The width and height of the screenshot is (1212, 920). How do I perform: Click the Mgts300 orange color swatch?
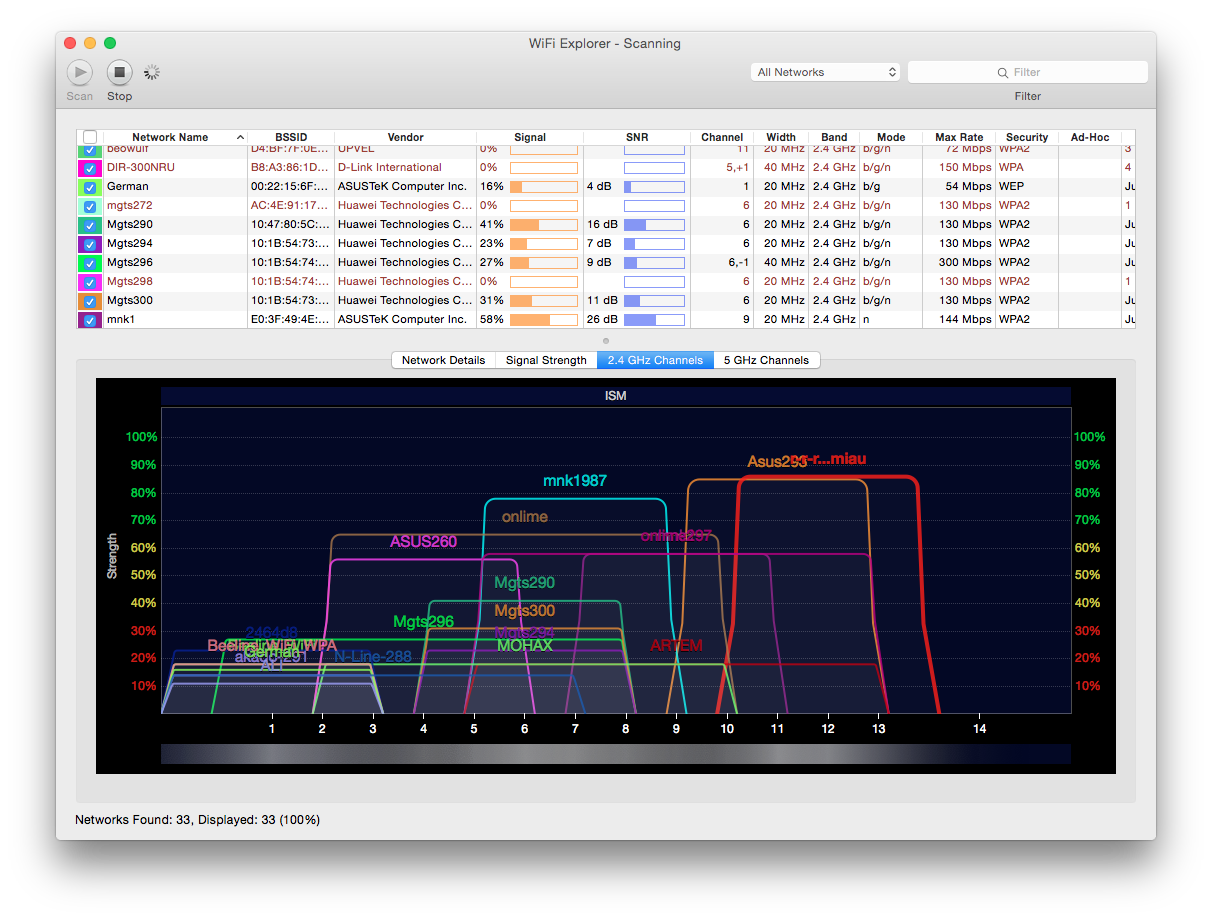pos(89,300)
